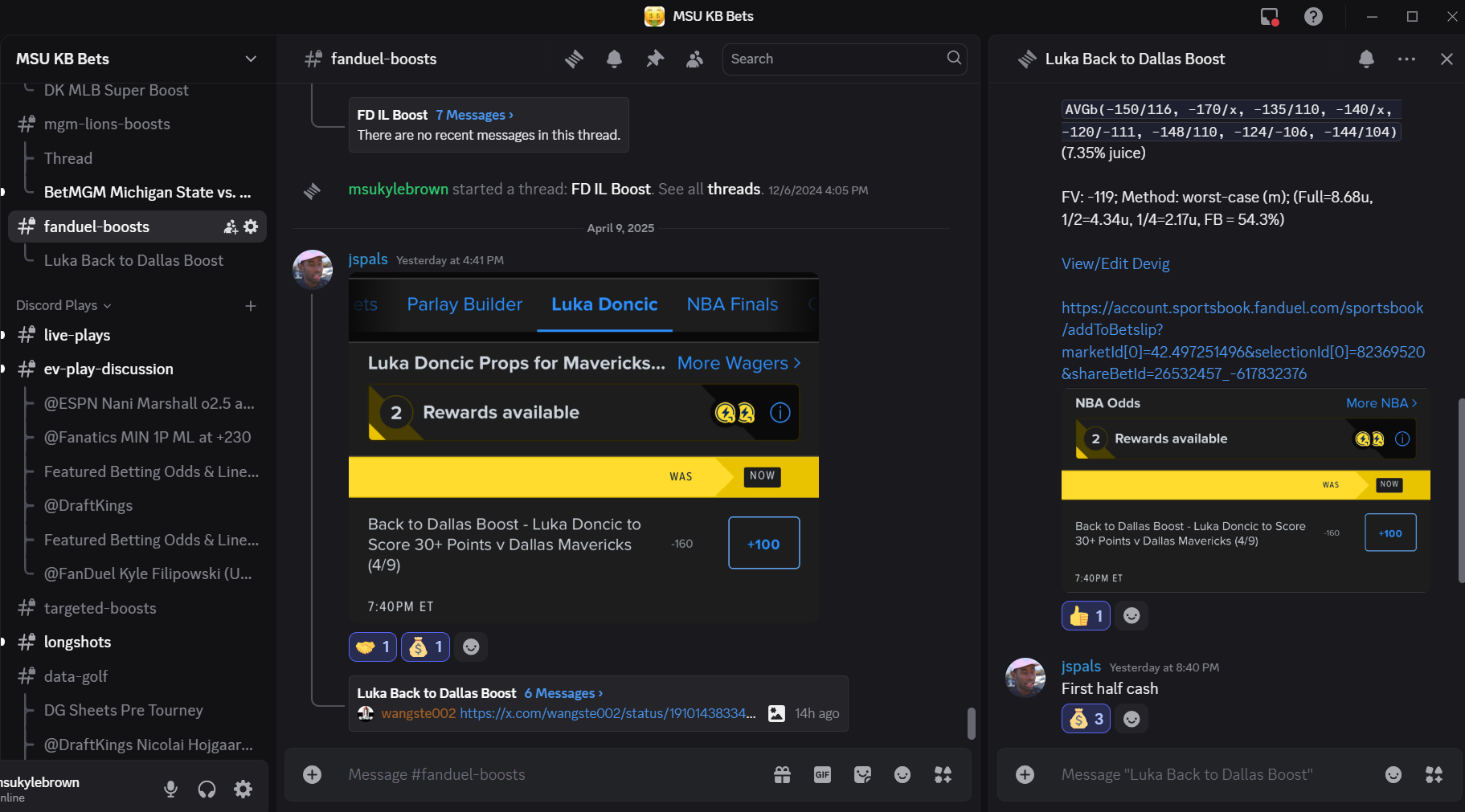Toggle microphone mute
The height and width of the screenshot is (812, 1465).
pyautogui.click(x=170, y=790)
